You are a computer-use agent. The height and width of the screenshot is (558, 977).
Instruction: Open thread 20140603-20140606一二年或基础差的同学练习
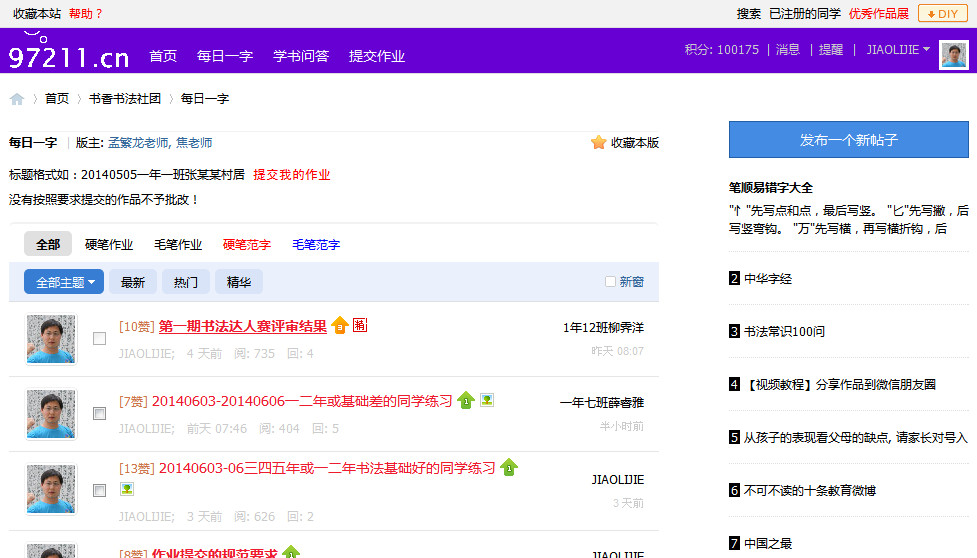coord(302,401)
